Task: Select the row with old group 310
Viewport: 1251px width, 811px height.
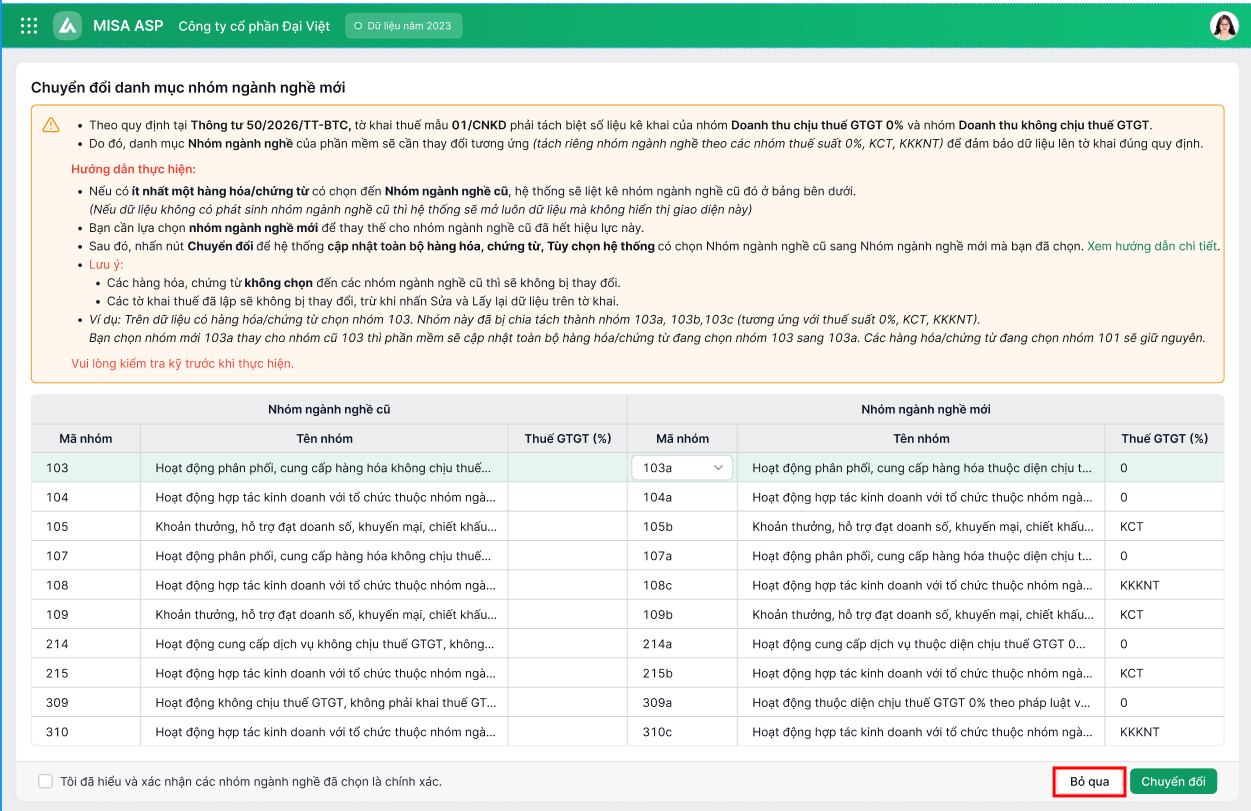Action: [627, 732]
